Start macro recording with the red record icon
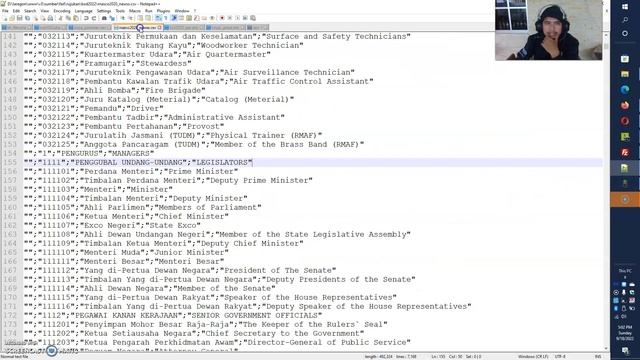This screenshot has width=640, height=360. pos(222,18)
